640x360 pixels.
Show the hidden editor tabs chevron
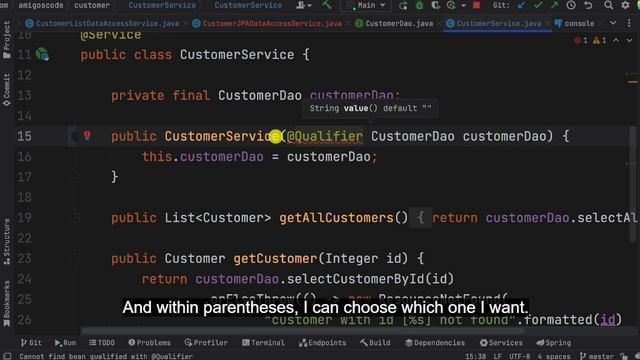point(613,23)
